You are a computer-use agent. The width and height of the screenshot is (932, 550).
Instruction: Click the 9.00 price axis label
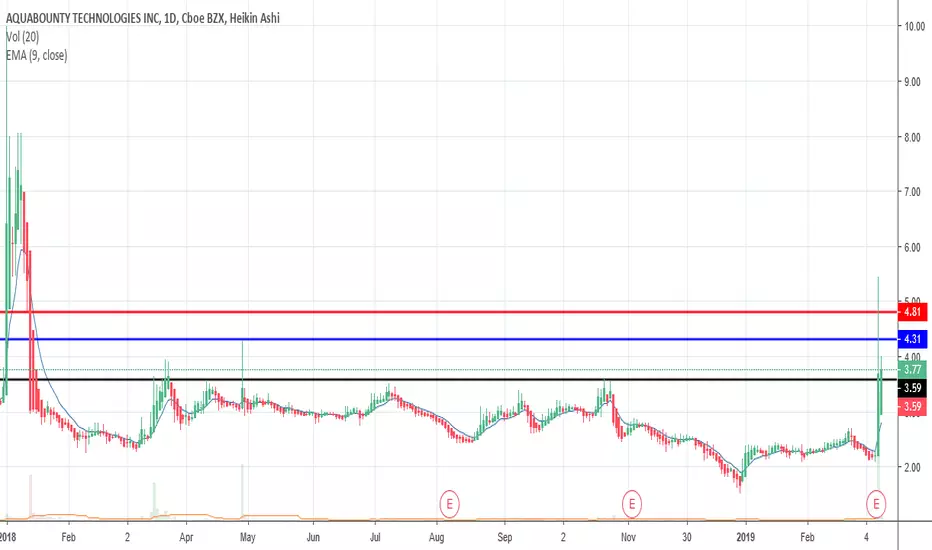(912, 81)
